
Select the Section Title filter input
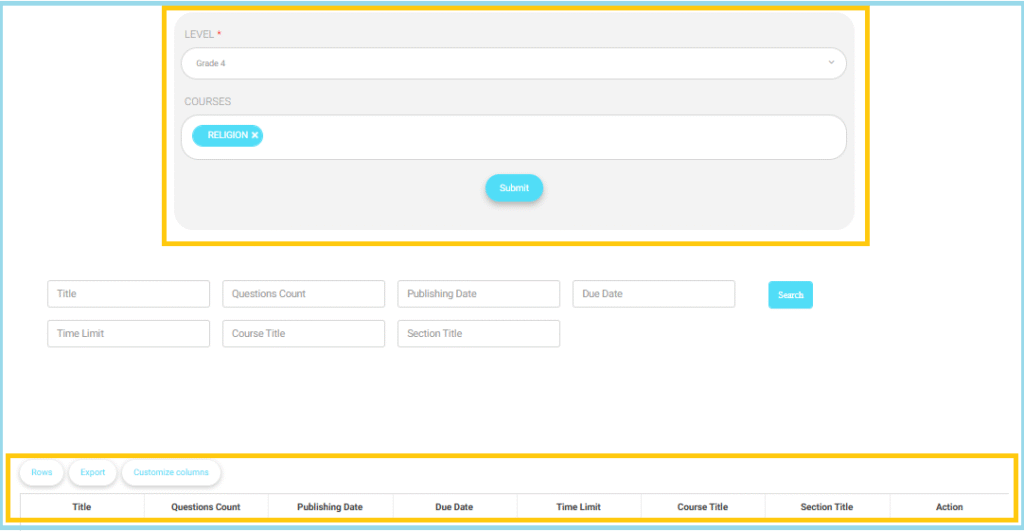(478, 333)
